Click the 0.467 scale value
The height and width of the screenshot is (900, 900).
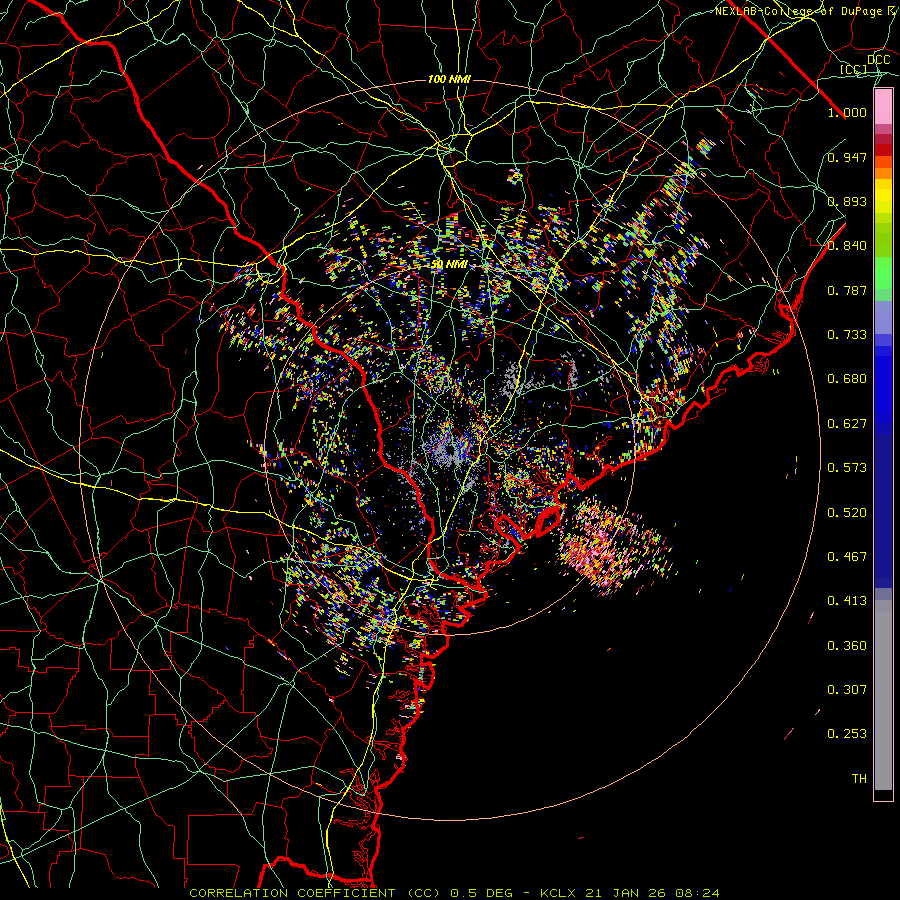click(847, 557)
